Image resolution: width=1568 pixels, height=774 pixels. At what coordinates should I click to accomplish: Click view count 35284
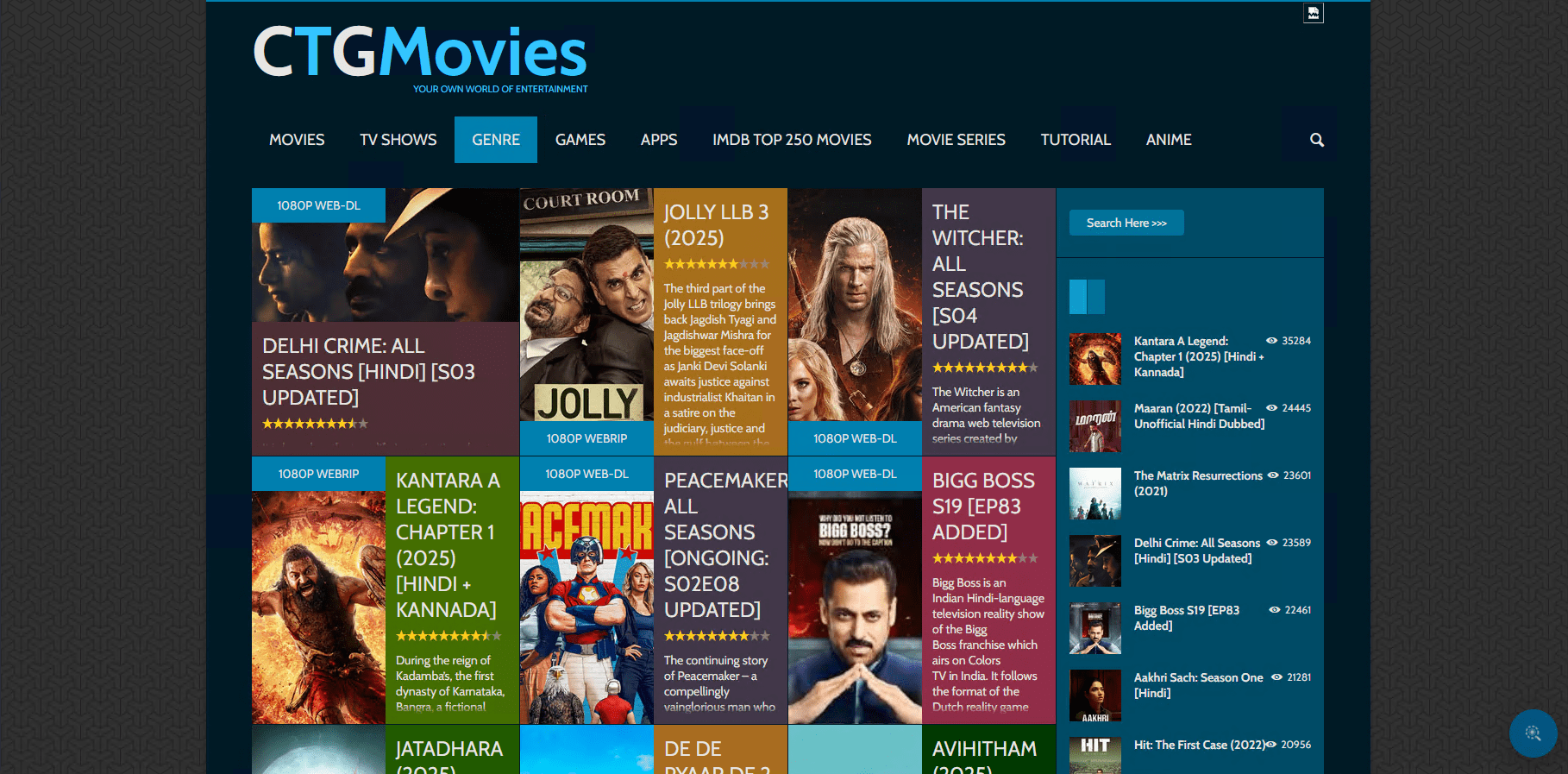pyautogui.click(x=1296, y=341)
